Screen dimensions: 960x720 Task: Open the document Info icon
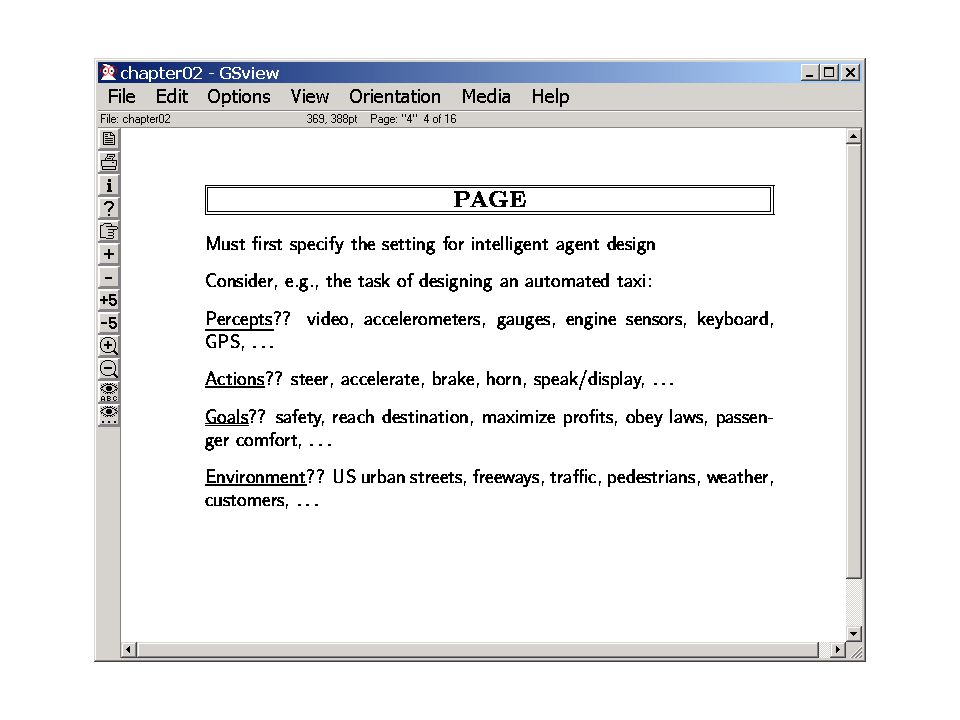coord(108,185)
